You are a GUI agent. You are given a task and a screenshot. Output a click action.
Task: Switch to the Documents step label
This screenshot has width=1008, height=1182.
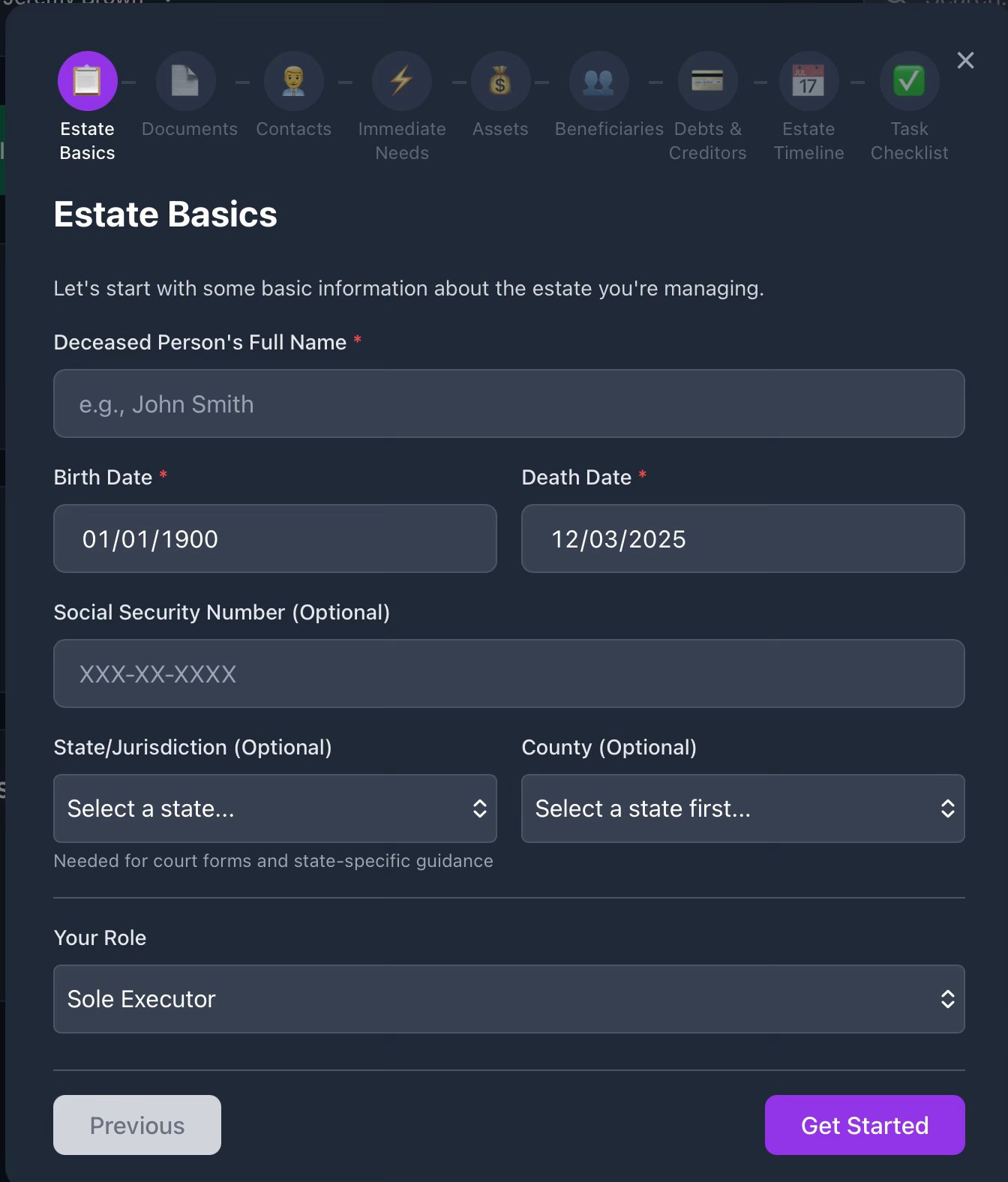190,129
